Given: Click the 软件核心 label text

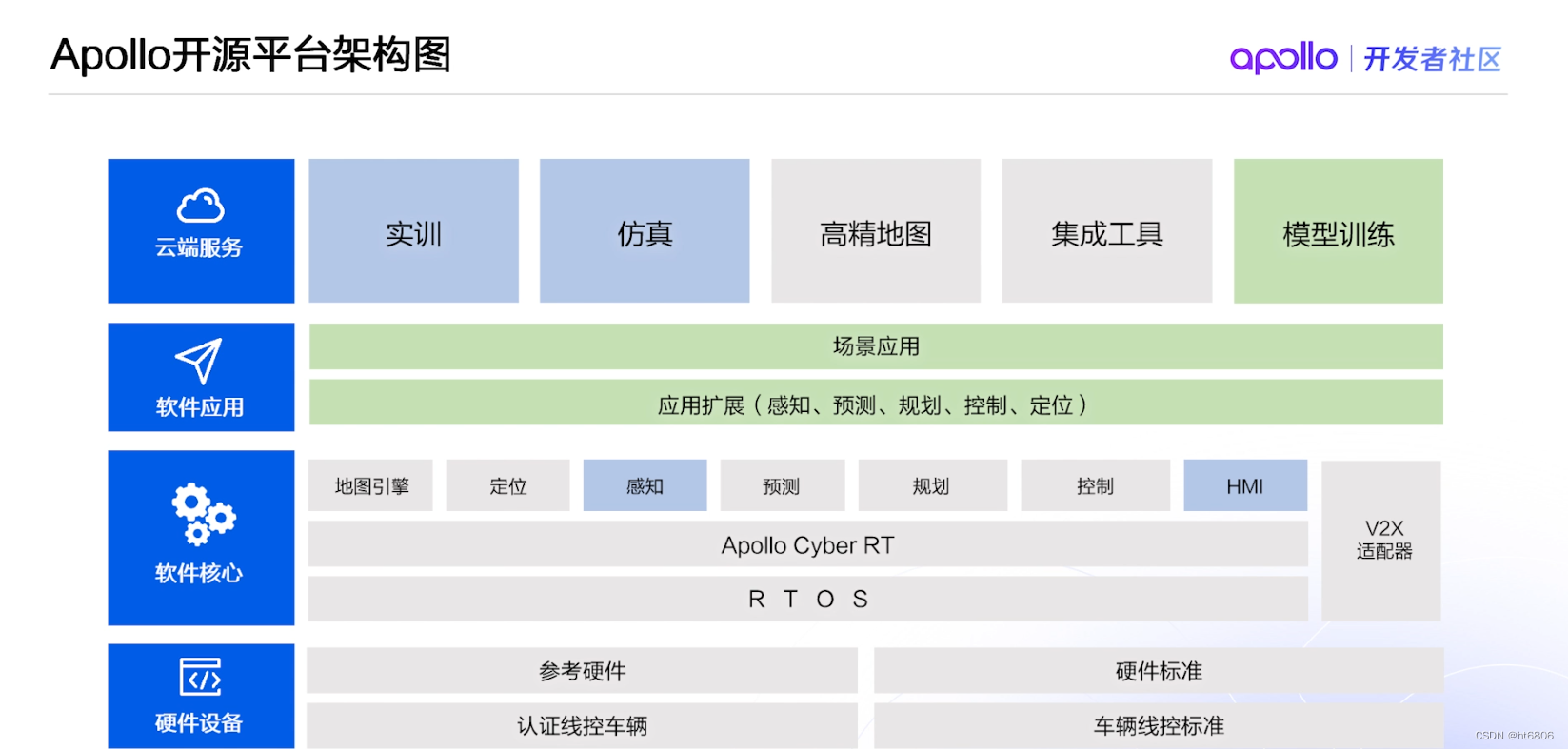Looking at the screenshot, I should (x=199, y=573).
